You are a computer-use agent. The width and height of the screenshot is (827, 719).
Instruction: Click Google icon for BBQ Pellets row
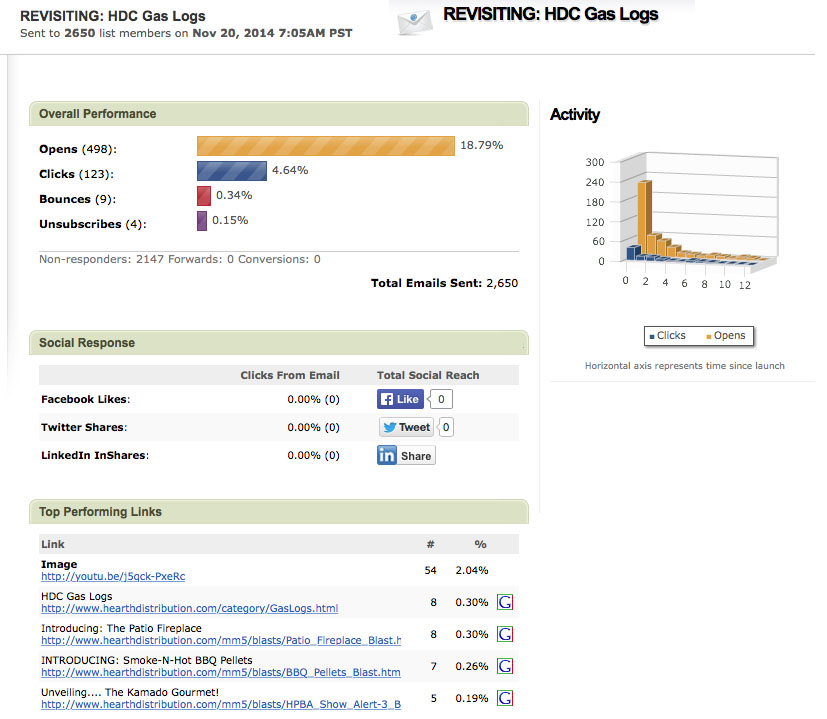click(x=505, y=666)
